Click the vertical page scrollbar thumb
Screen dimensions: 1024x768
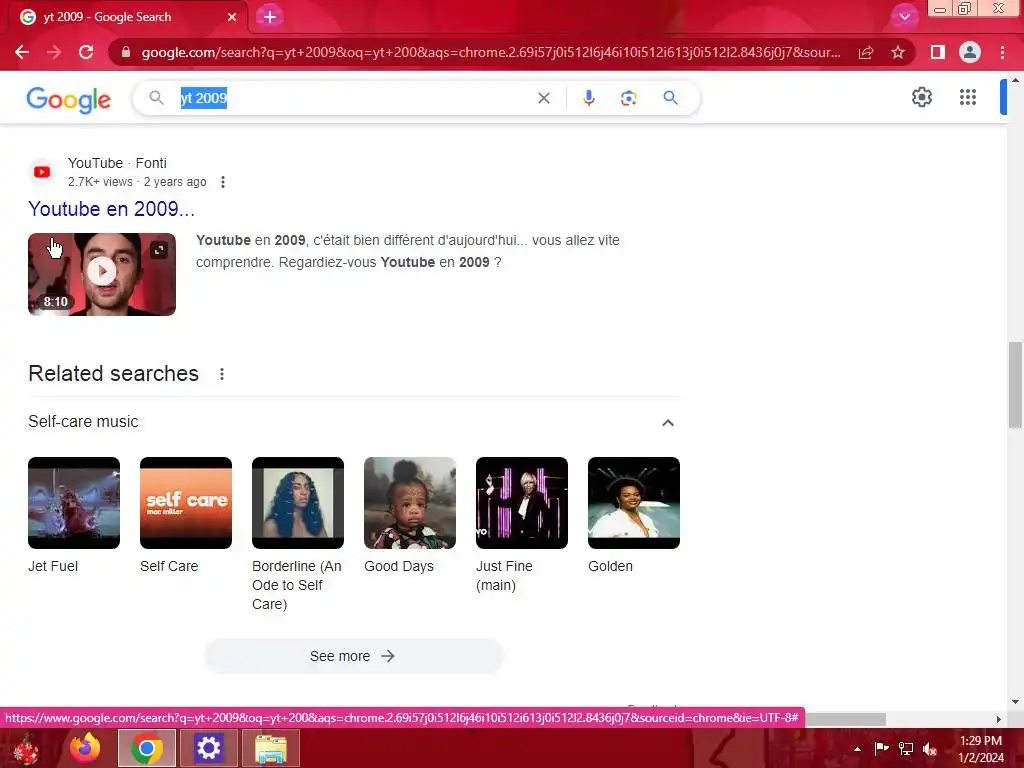pos(1015,385)
